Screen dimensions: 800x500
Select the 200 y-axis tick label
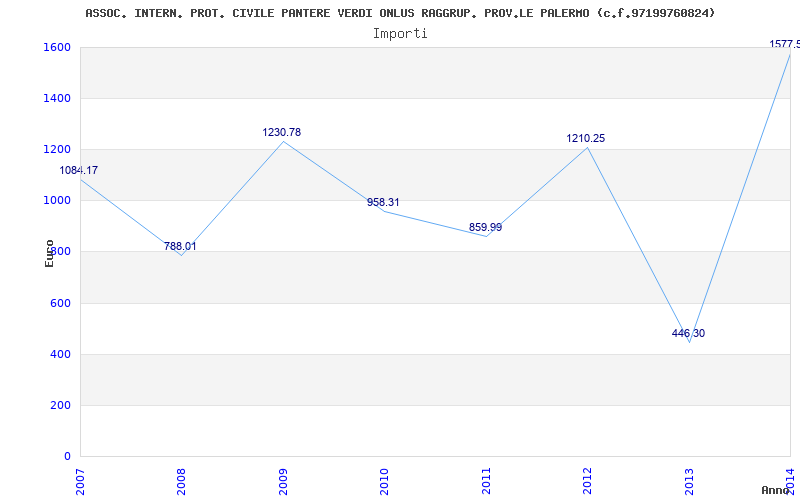click(x=60, y=406)
